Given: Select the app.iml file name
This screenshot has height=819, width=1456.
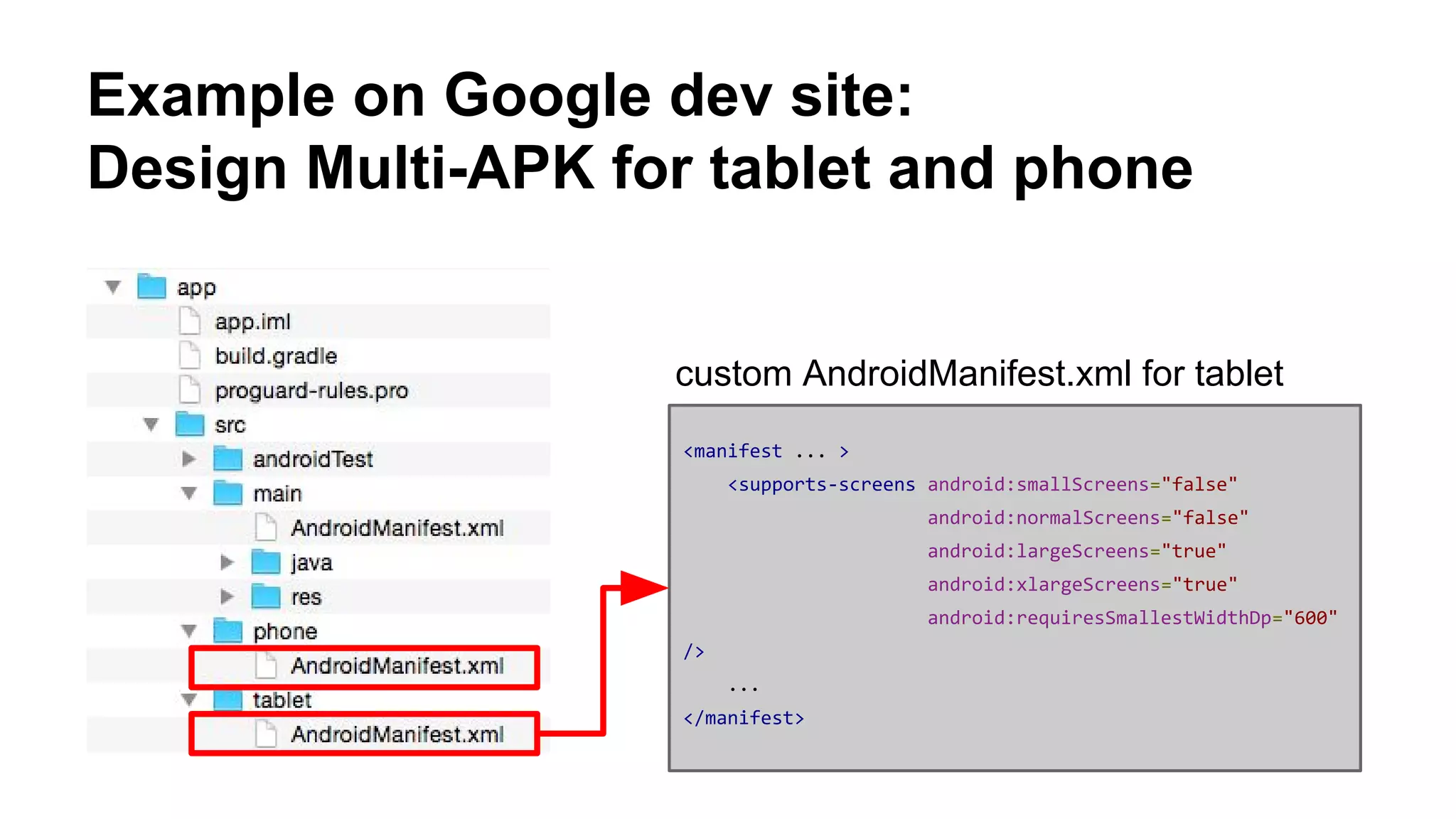Looking at the screenshot, I should click(x=253, y=322).
